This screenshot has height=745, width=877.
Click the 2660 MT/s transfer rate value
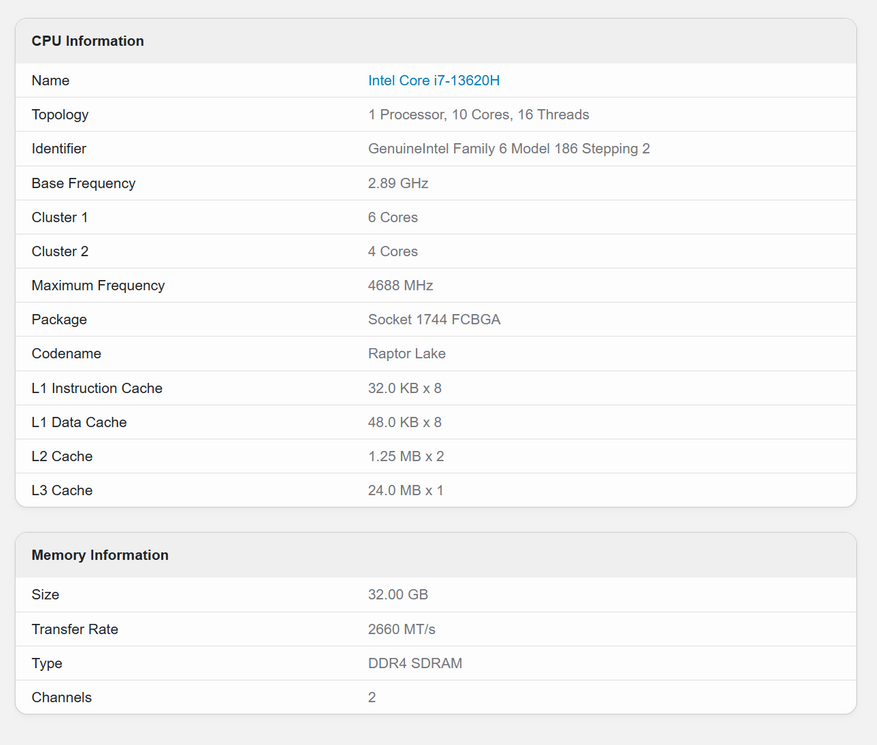402,629
